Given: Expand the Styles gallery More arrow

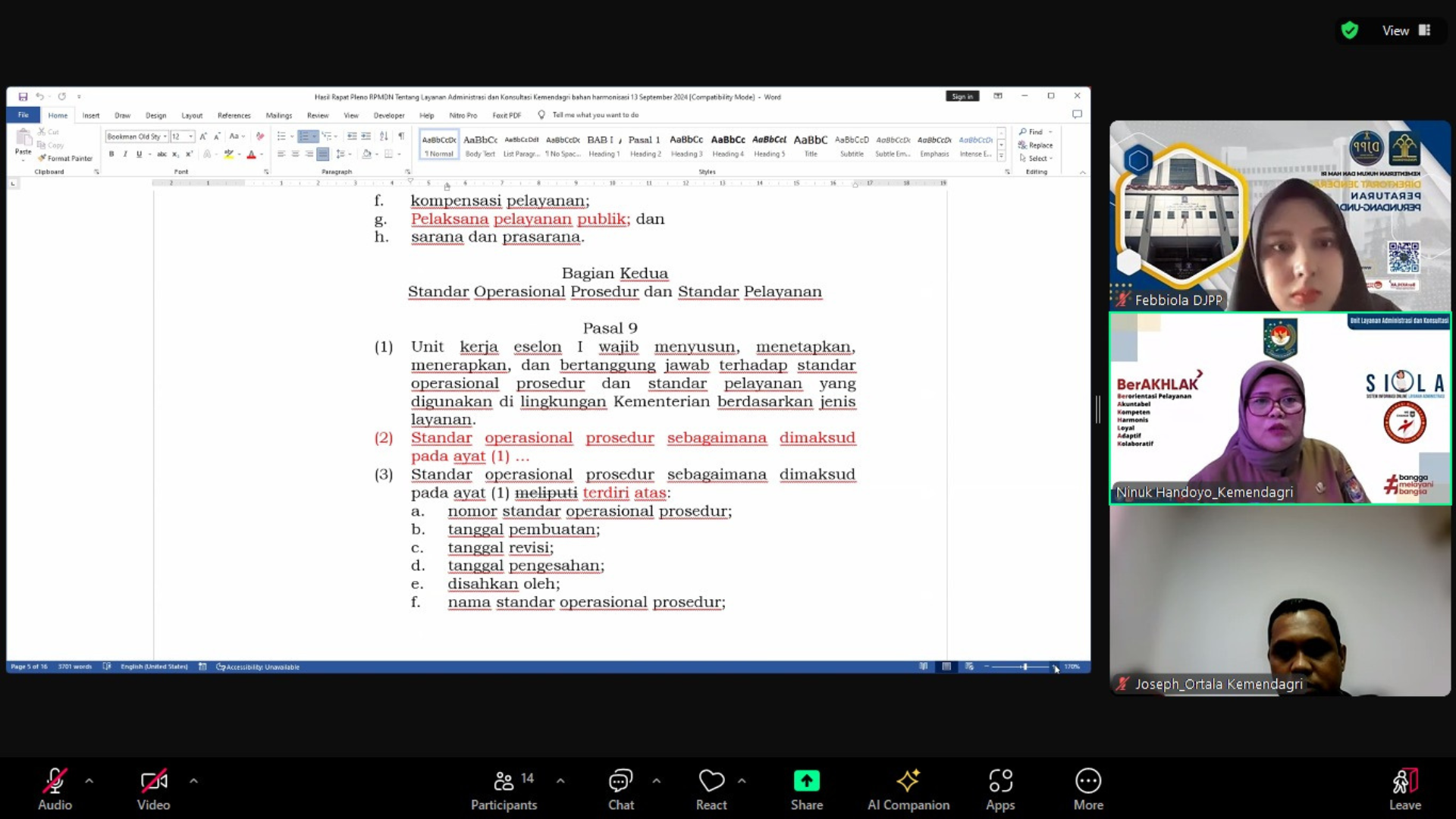Looking at the screenshot, I should click(x=1001, y=155).
